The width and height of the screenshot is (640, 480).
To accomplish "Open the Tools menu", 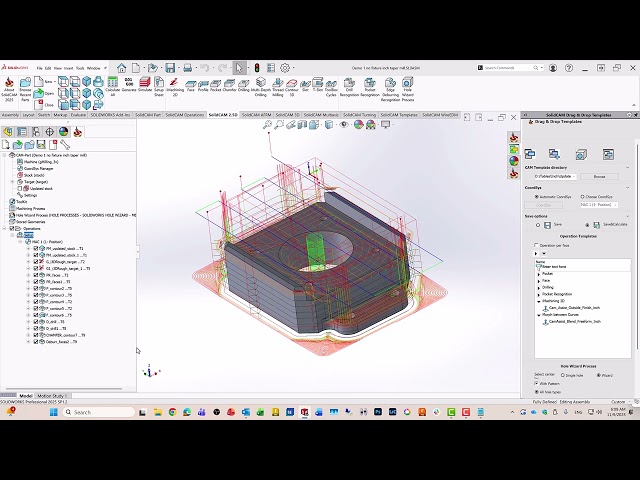I will pos(80,68).
